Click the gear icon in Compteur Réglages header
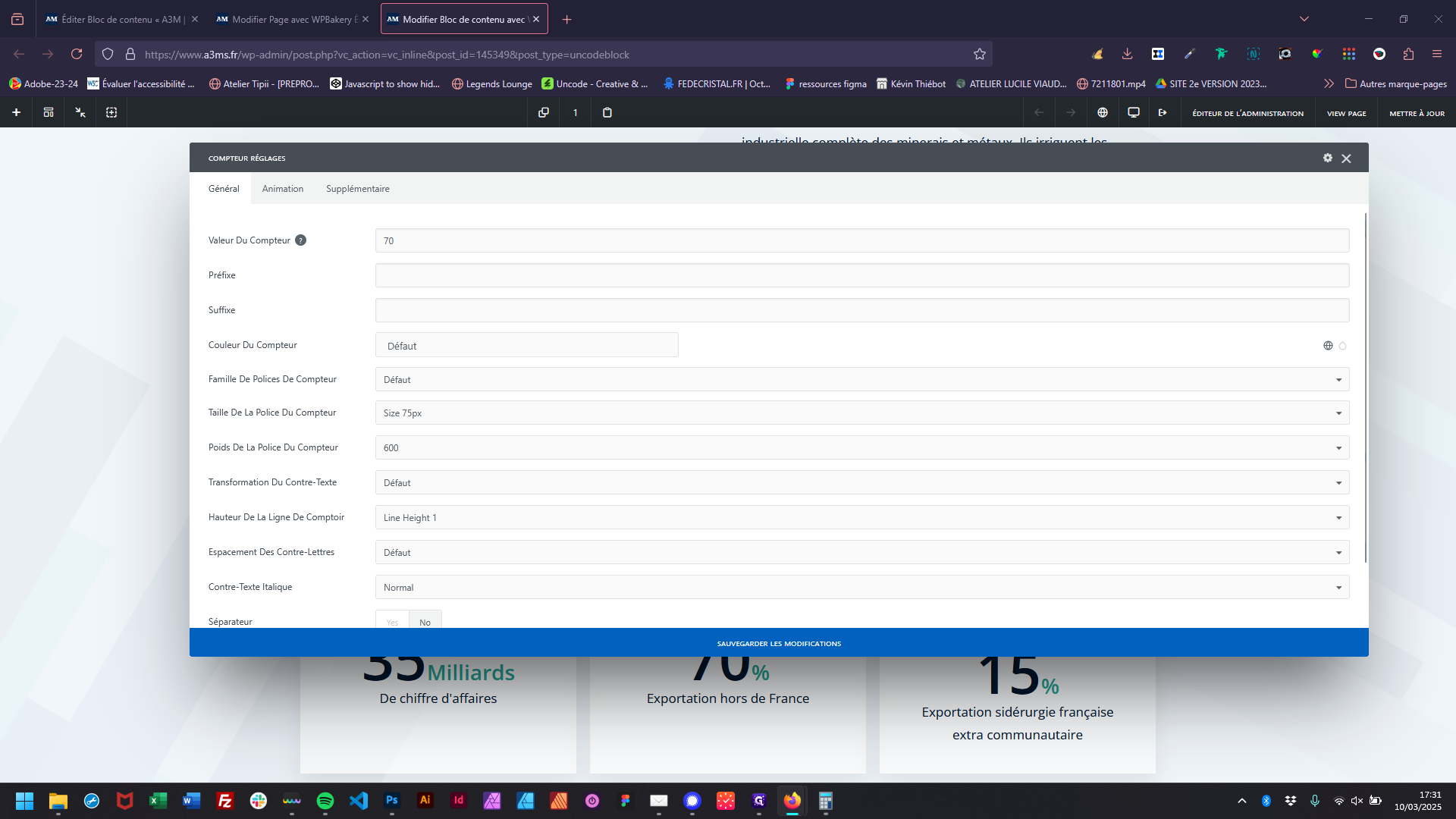 pyautogui.click(x=1328, y=158)
